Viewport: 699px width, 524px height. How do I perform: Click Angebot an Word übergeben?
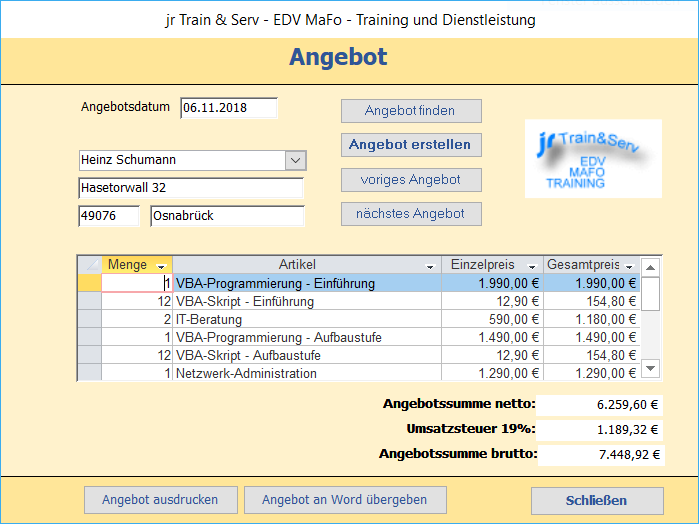click(345, 500)
